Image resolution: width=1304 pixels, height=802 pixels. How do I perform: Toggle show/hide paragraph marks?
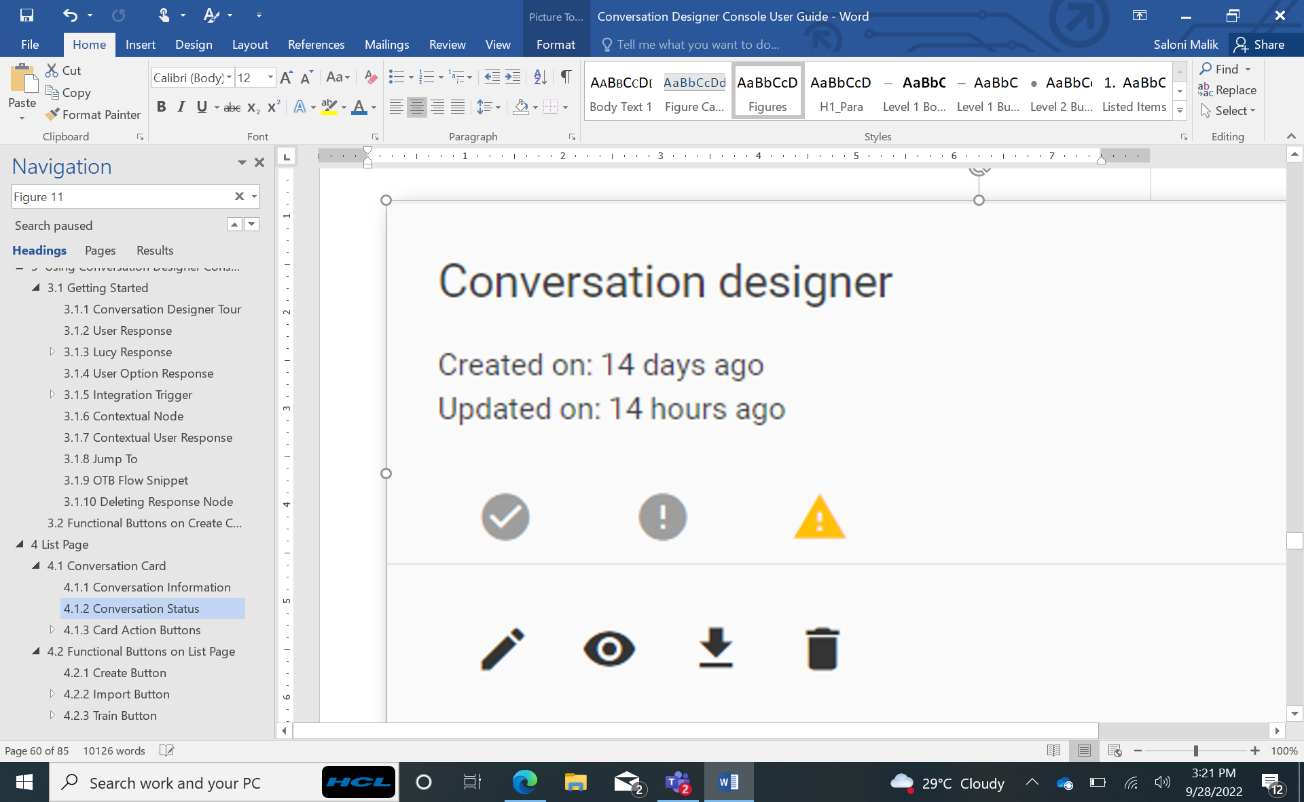coord(566,77)
